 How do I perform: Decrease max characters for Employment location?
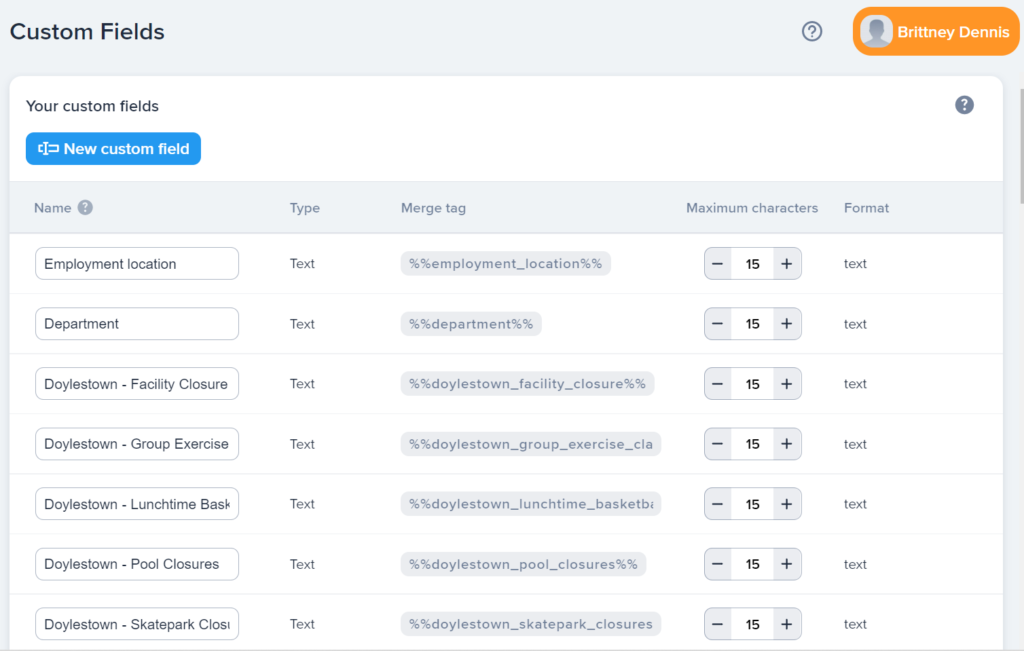[x=719, y=264]
